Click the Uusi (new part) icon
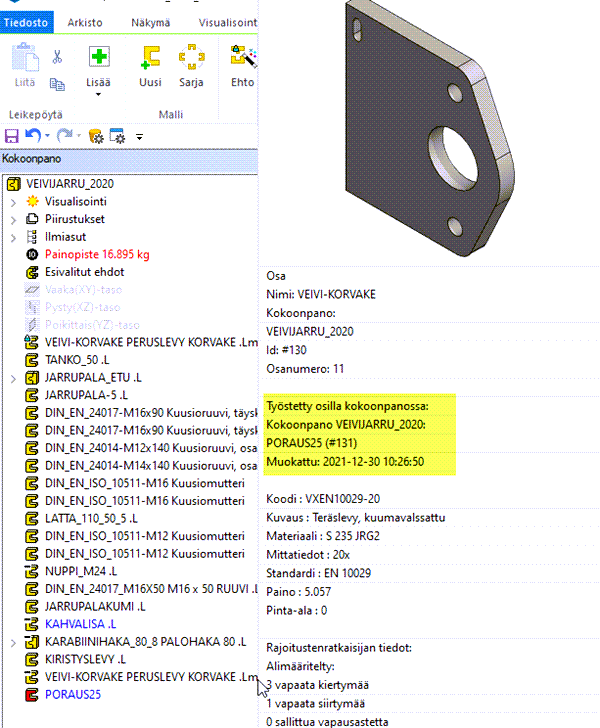The image size is (600, 728). click(x=150, y=58)
